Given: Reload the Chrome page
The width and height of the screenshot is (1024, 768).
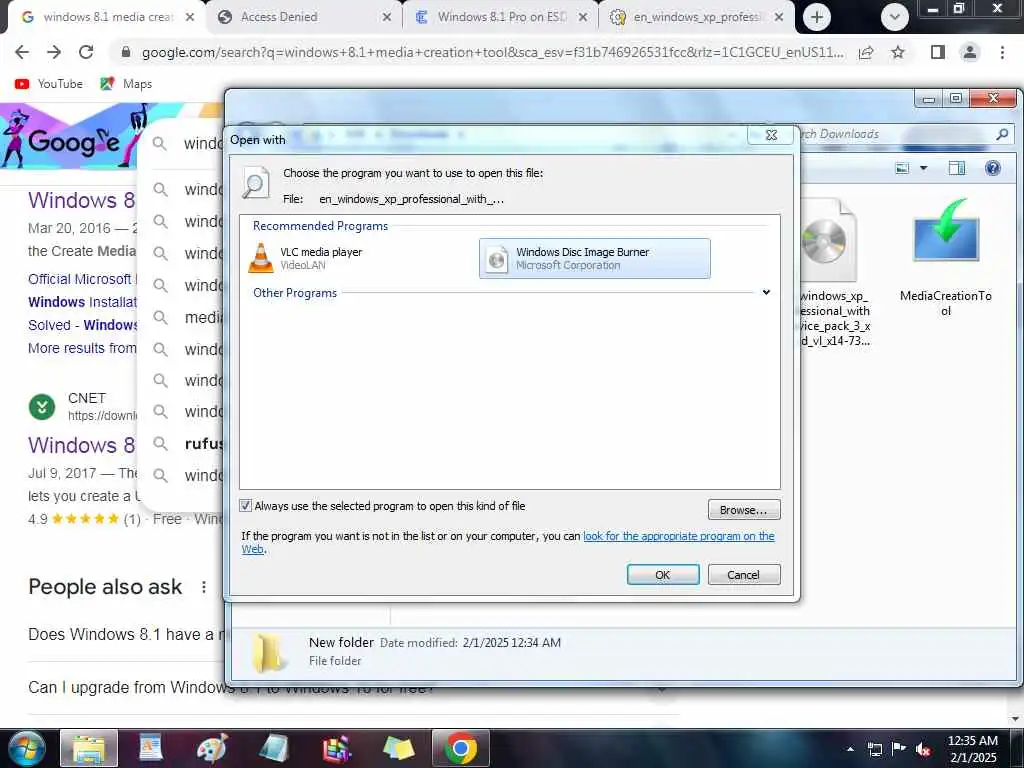Looking at the screenshot, I should pos(86,52).
